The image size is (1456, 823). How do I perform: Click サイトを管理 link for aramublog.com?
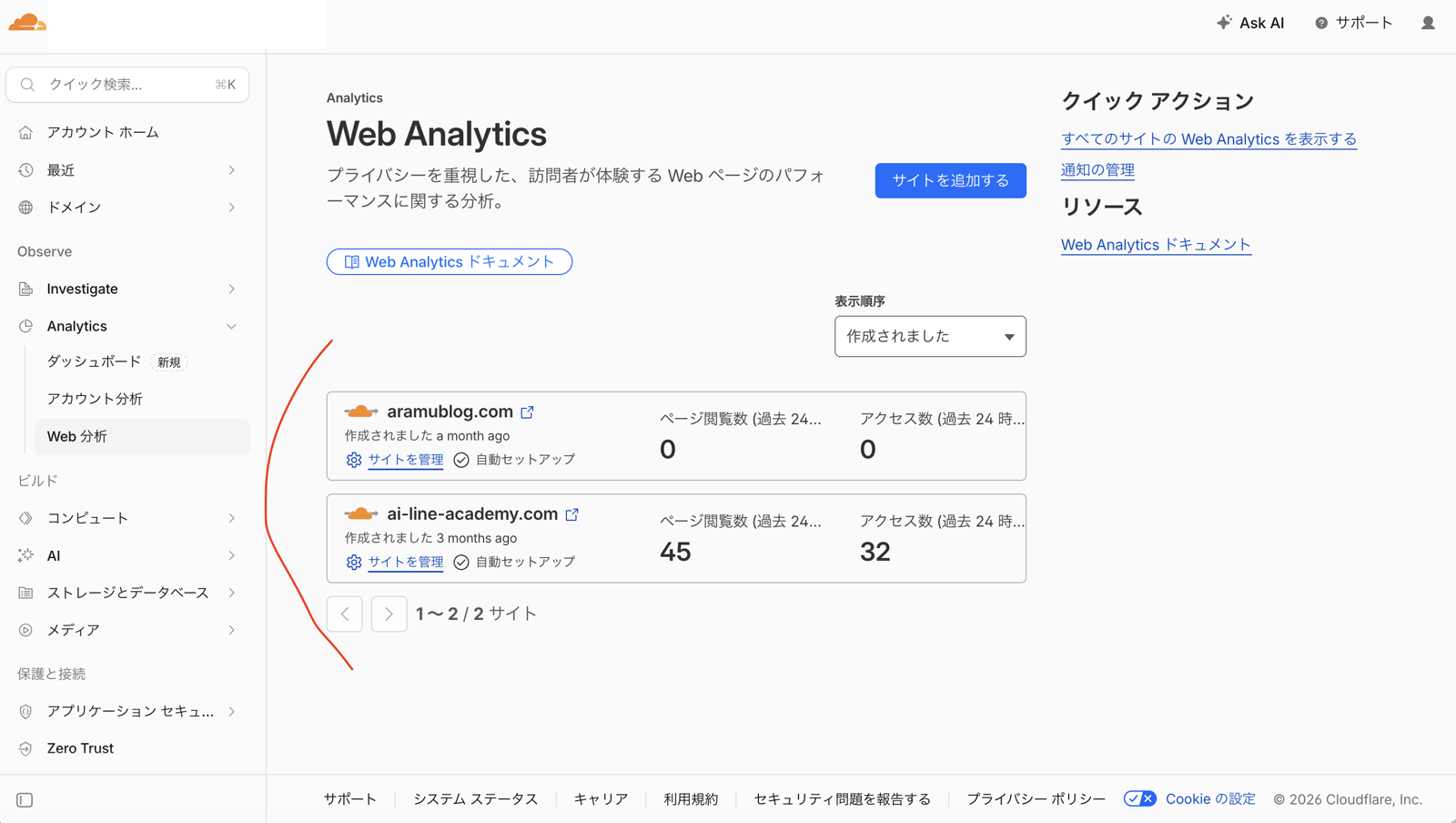tap(406, 460)
